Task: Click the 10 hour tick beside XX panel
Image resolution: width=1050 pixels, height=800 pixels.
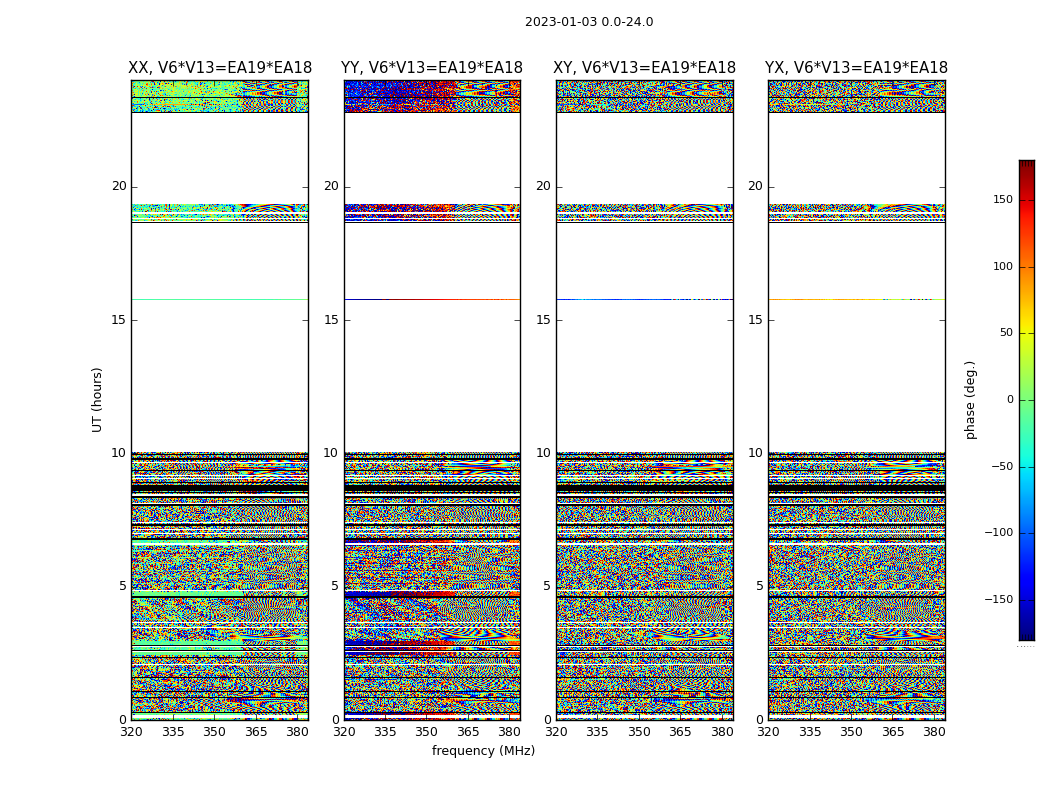Action: tap(119, 453)
